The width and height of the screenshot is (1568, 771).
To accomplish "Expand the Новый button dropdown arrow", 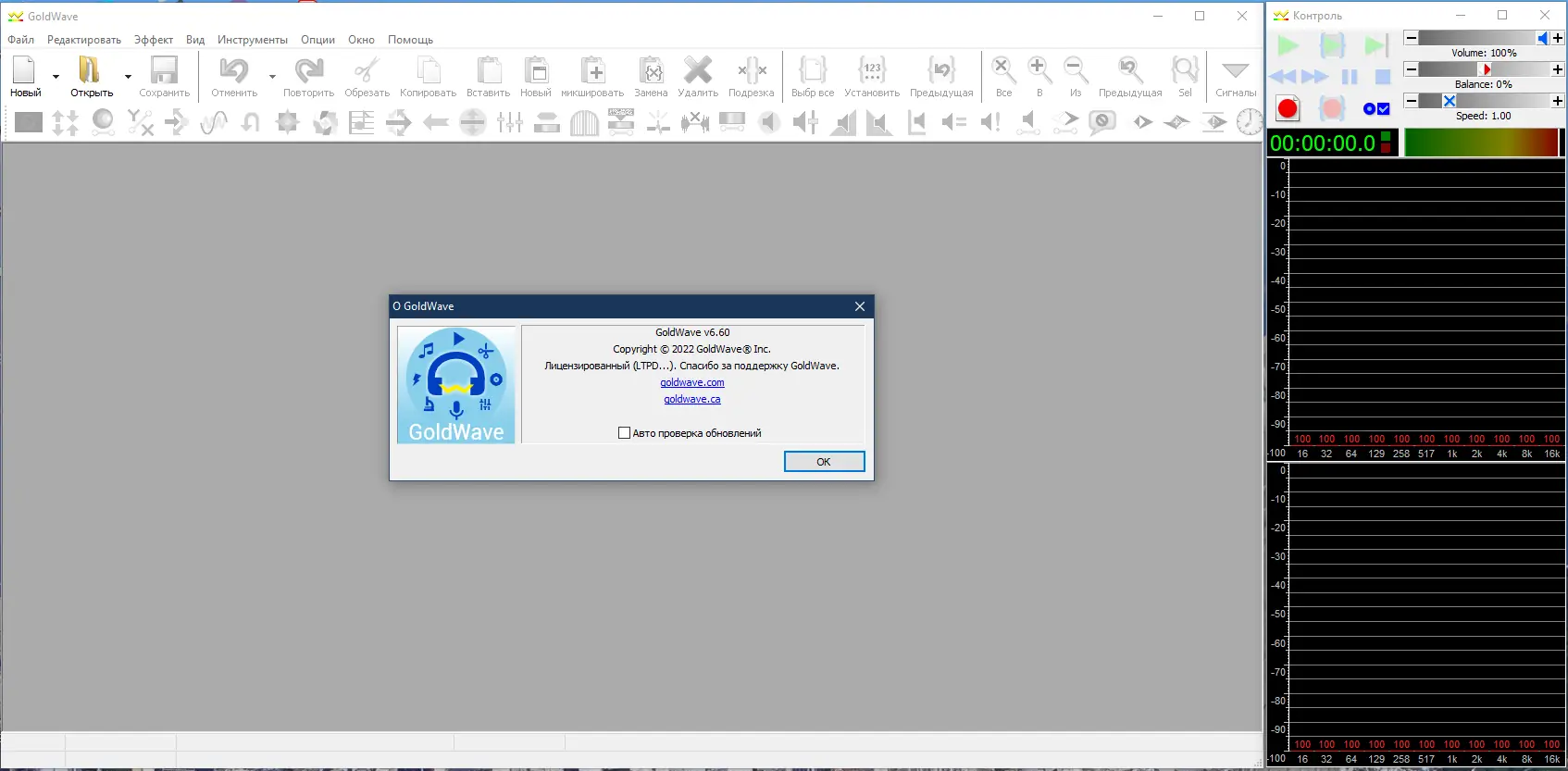I will pyautogui.click(x=56, y=77).
